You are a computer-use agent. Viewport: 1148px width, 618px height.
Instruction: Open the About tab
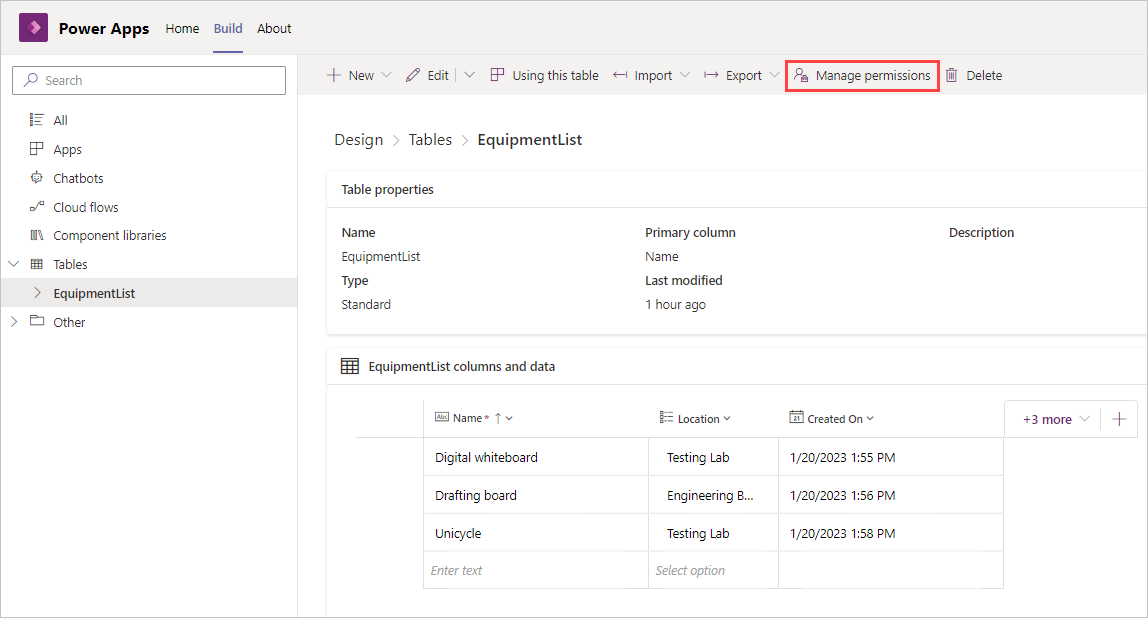274,29
